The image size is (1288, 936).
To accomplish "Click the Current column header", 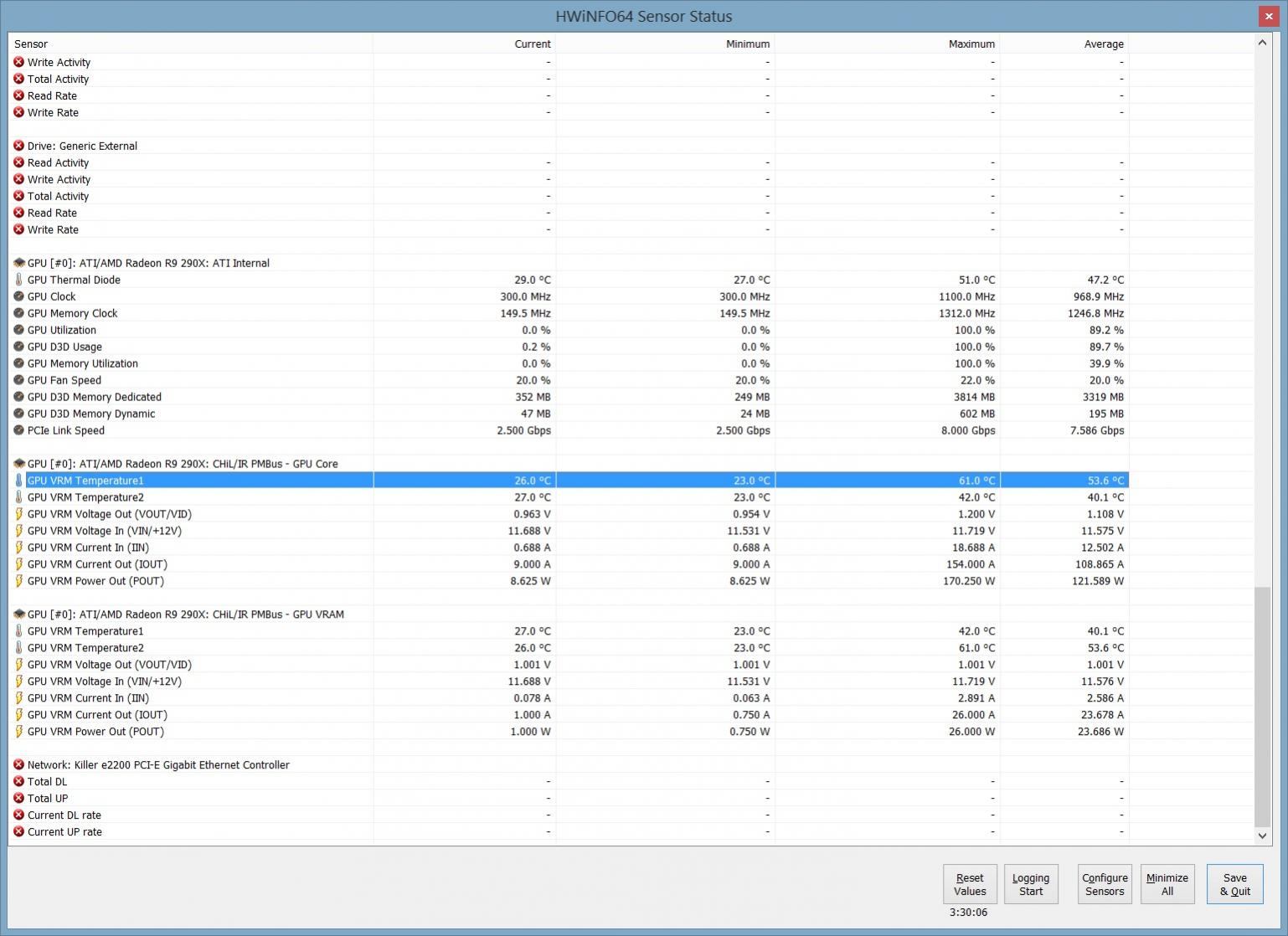I will (465, 44).
